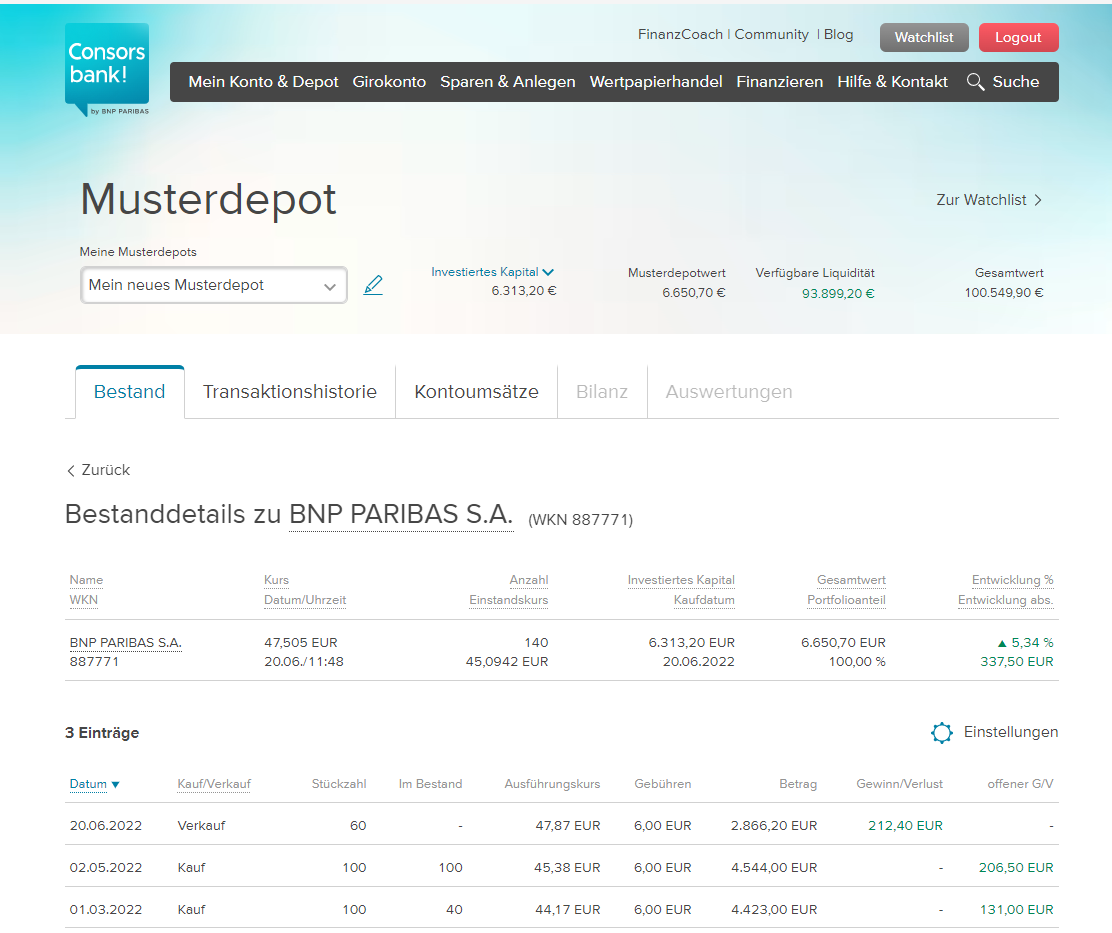This screenshot has width=1112, height=933.
Task: Click the Zurück back arrow icon
Action: pyautogui.click(x=71, y=471)
